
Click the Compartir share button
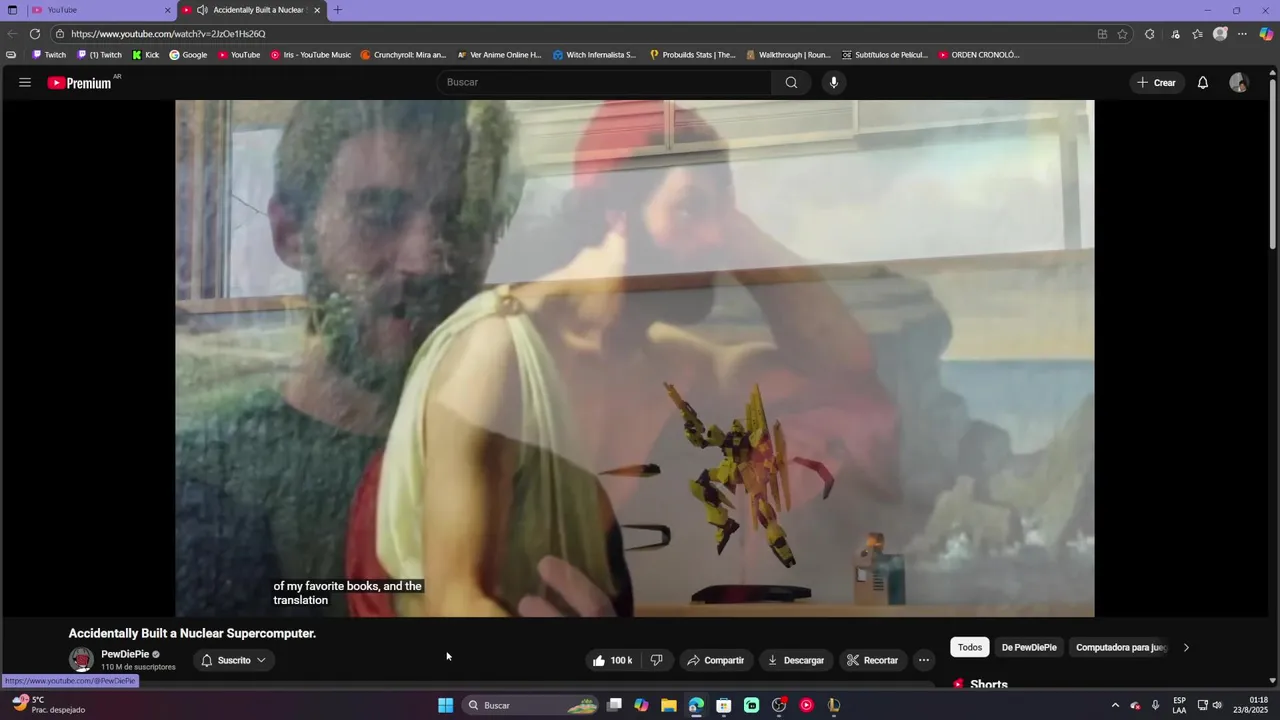(715, 660)
